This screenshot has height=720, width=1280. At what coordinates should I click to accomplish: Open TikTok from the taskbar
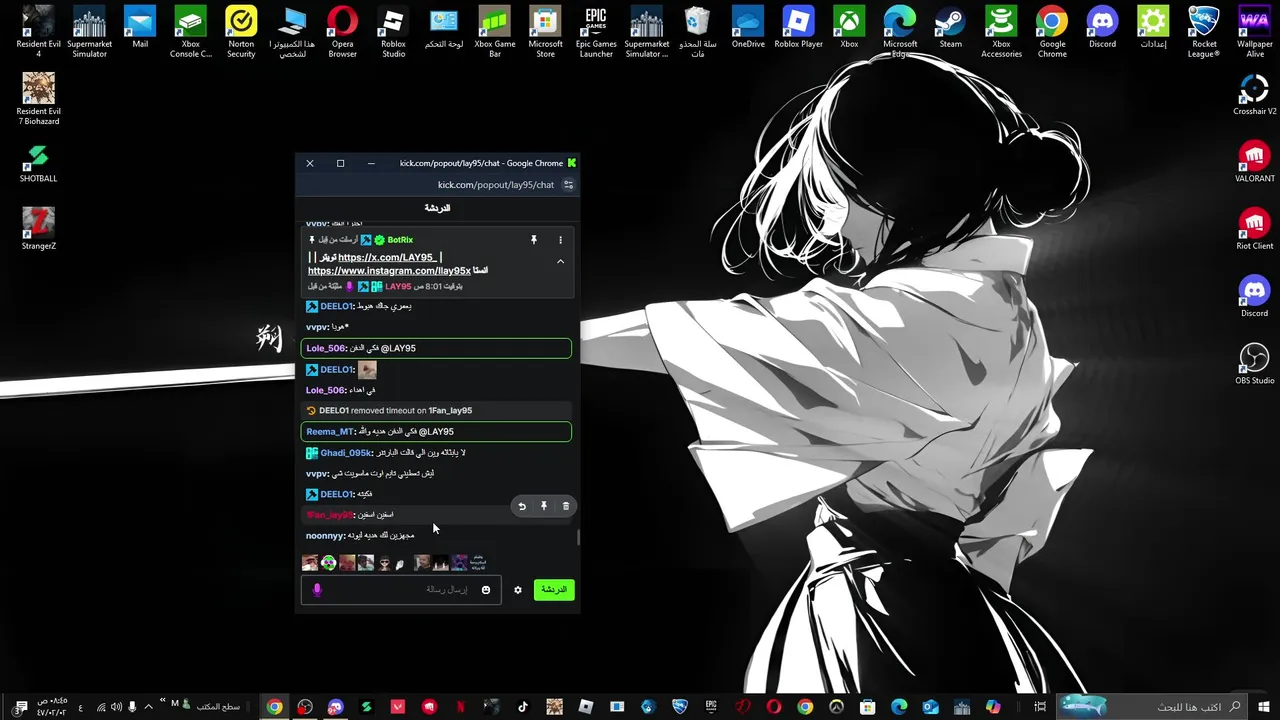tap(522, 707)
